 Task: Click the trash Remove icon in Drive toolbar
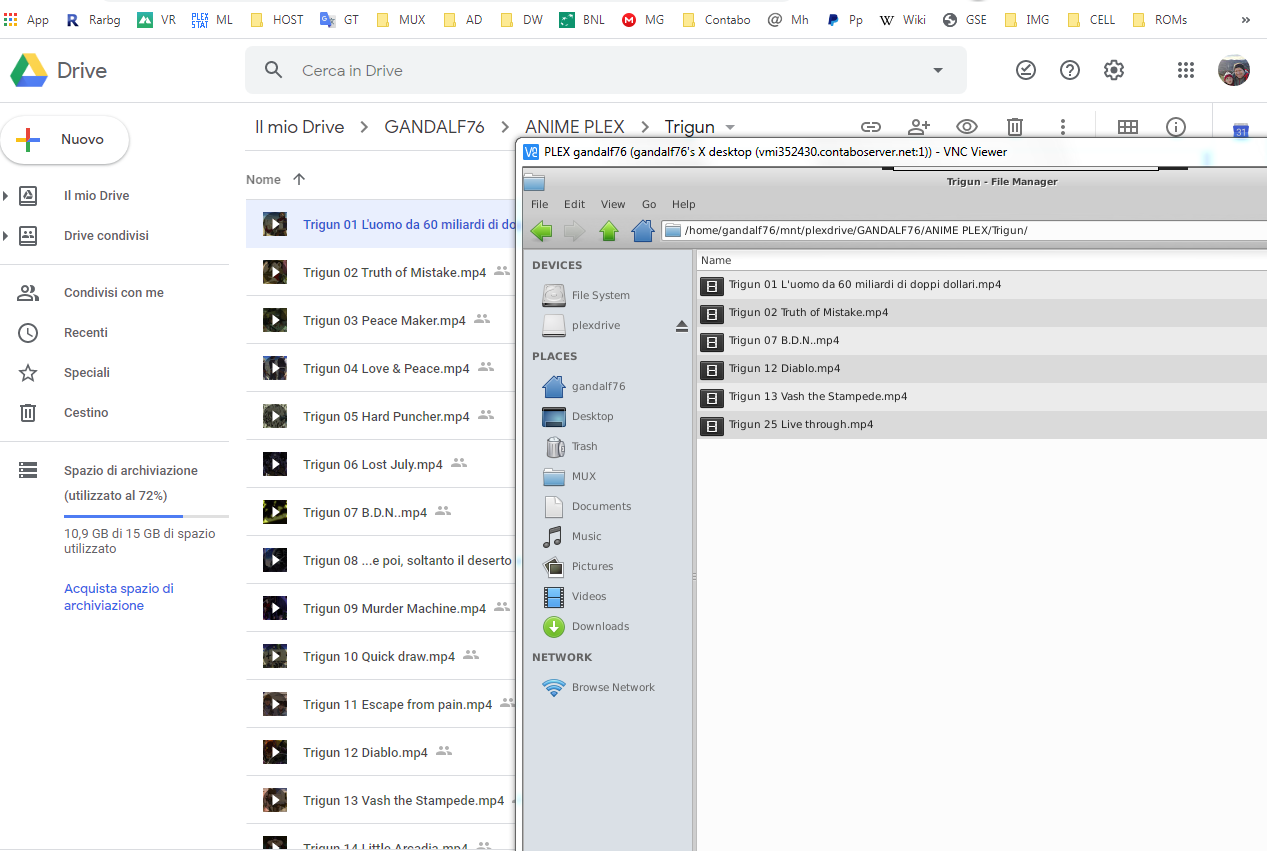[x=1015, y=127]
